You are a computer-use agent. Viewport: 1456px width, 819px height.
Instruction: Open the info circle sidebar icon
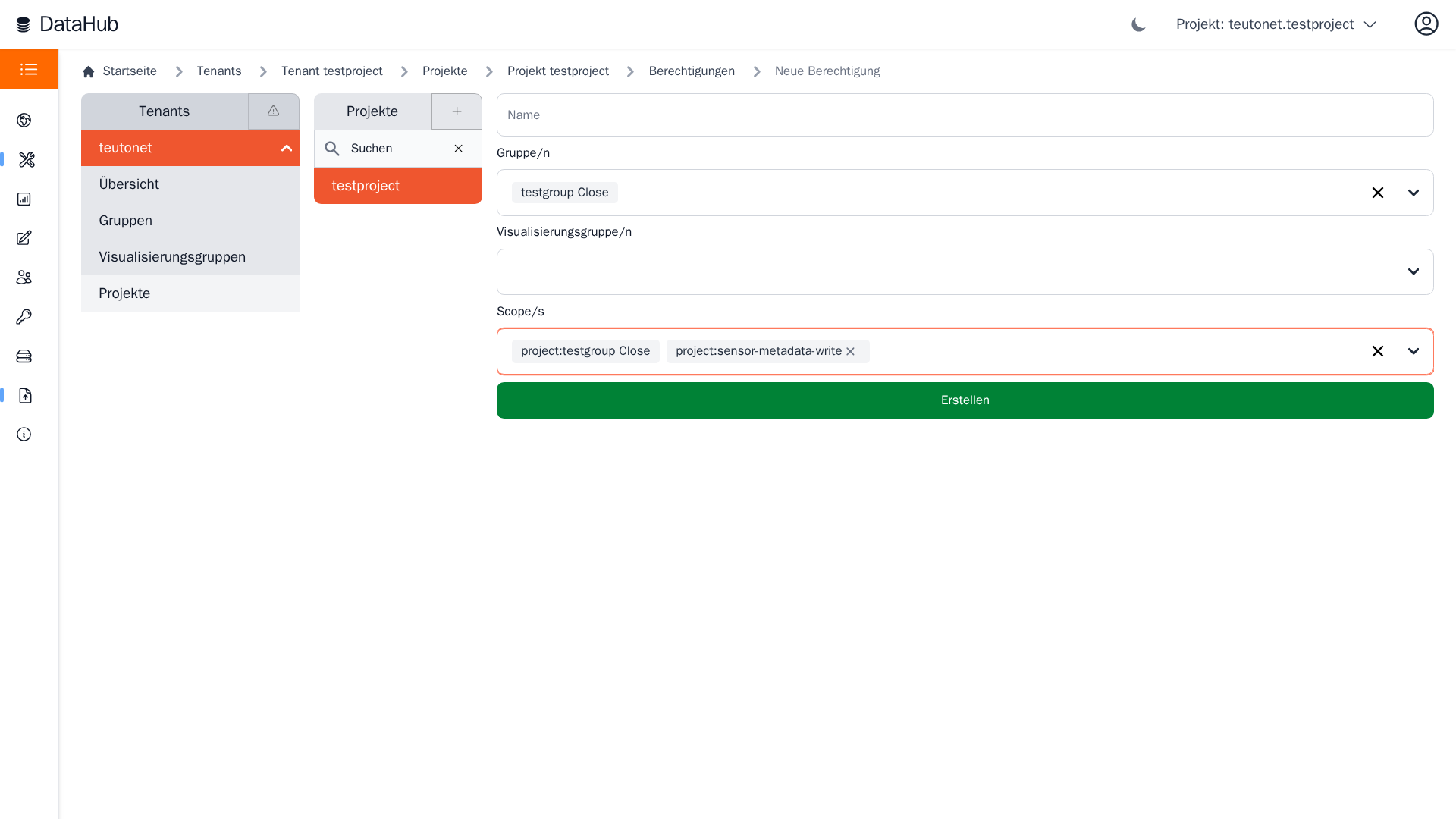click(24, 435)
